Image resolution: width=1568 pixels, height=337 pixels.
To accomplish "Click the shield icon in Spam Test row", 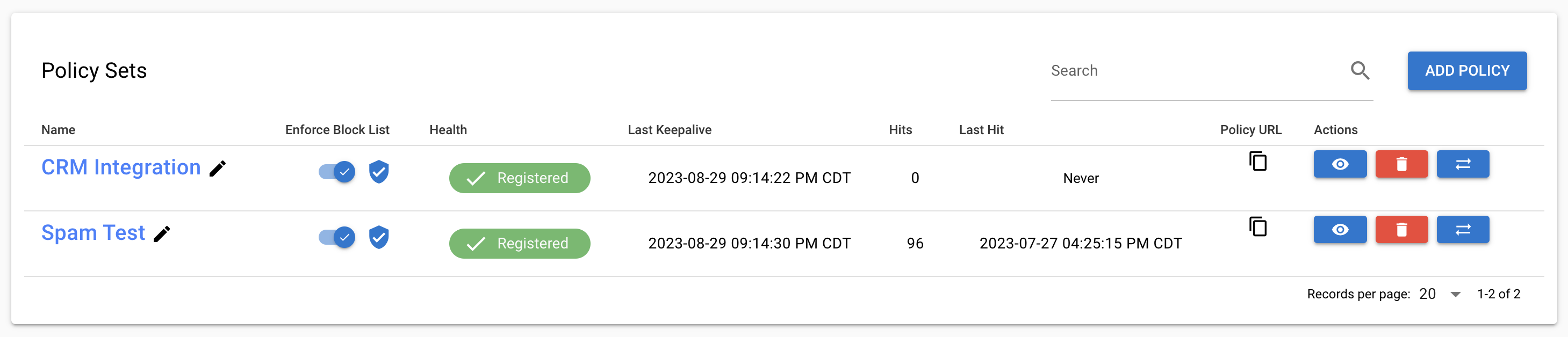I will (378, 237).
